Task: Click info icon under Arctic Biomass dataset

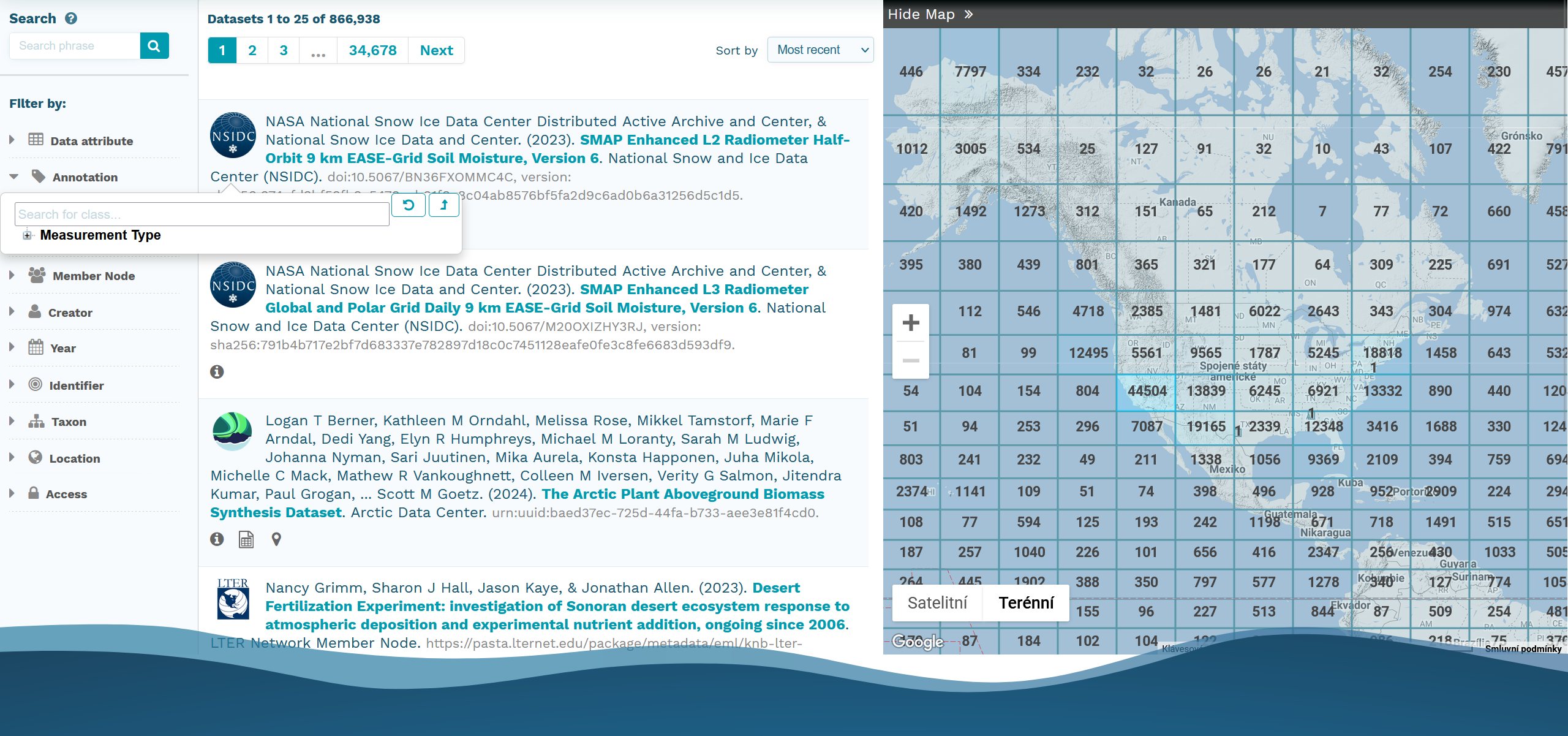Action: click(217, 539)
